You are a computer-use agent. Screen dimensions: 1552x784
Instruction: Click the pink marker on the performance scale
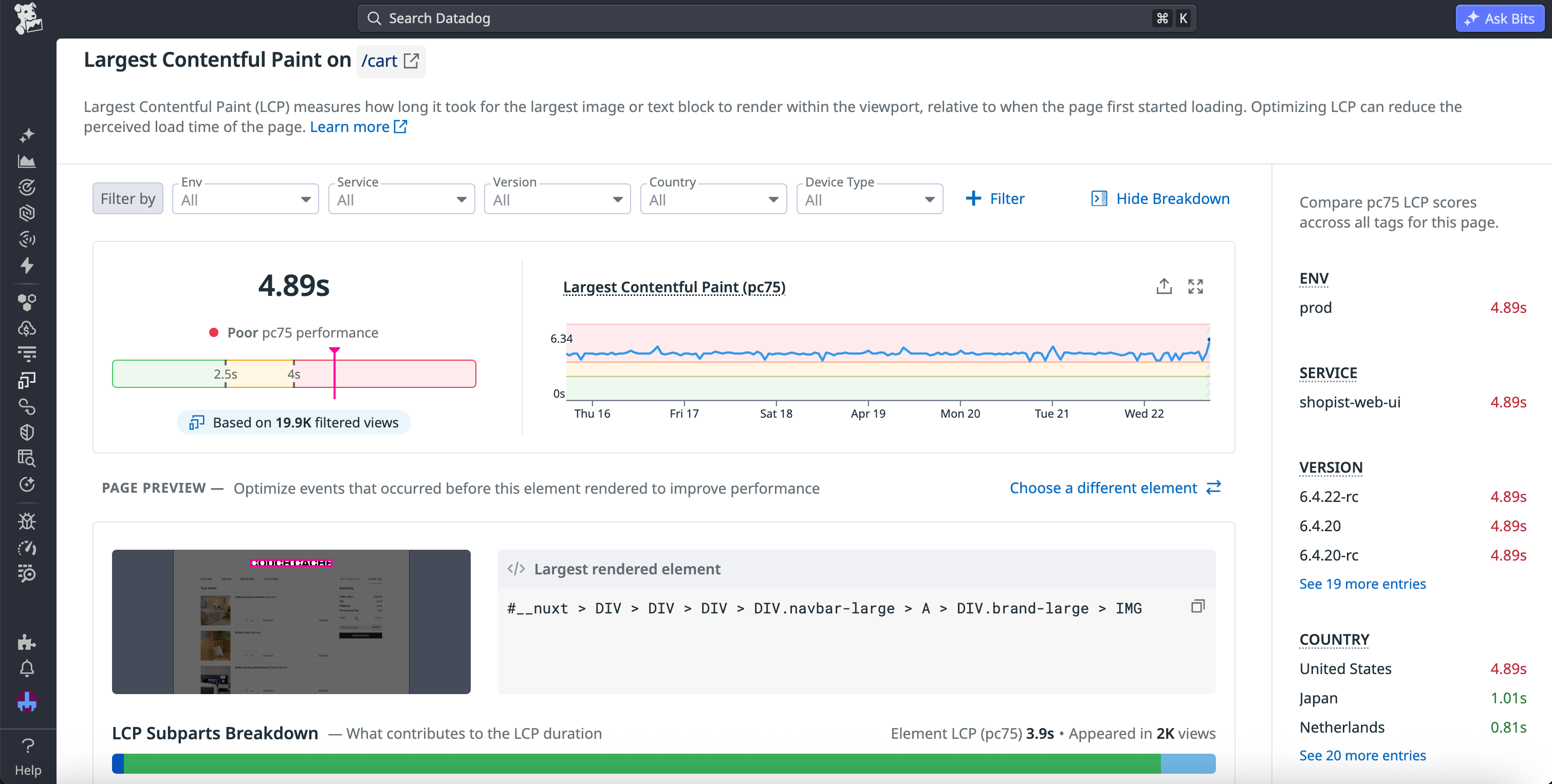pos(335,374)
